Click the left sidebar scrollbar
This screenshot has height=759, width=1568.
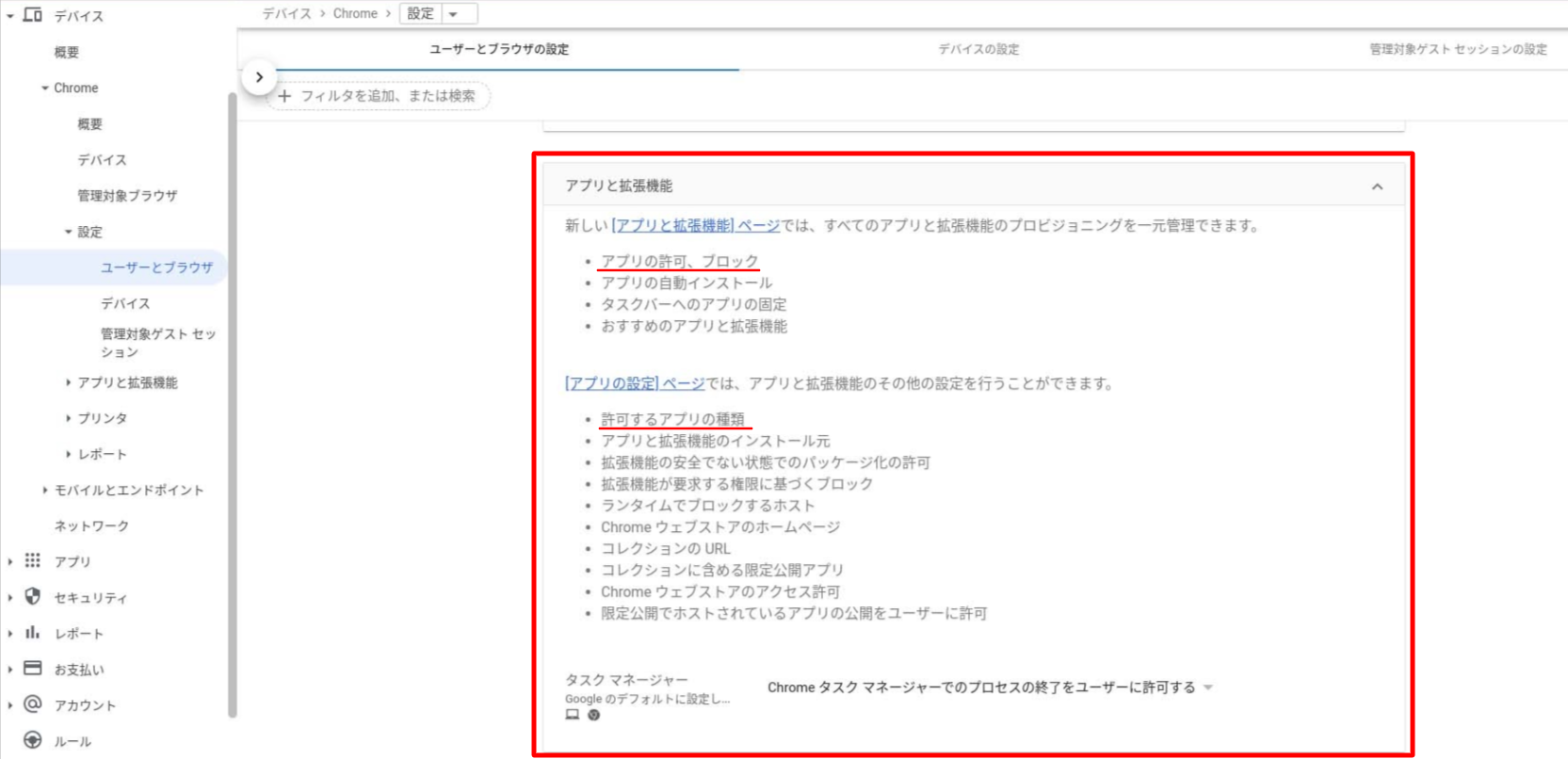click(x=232, y=405)
